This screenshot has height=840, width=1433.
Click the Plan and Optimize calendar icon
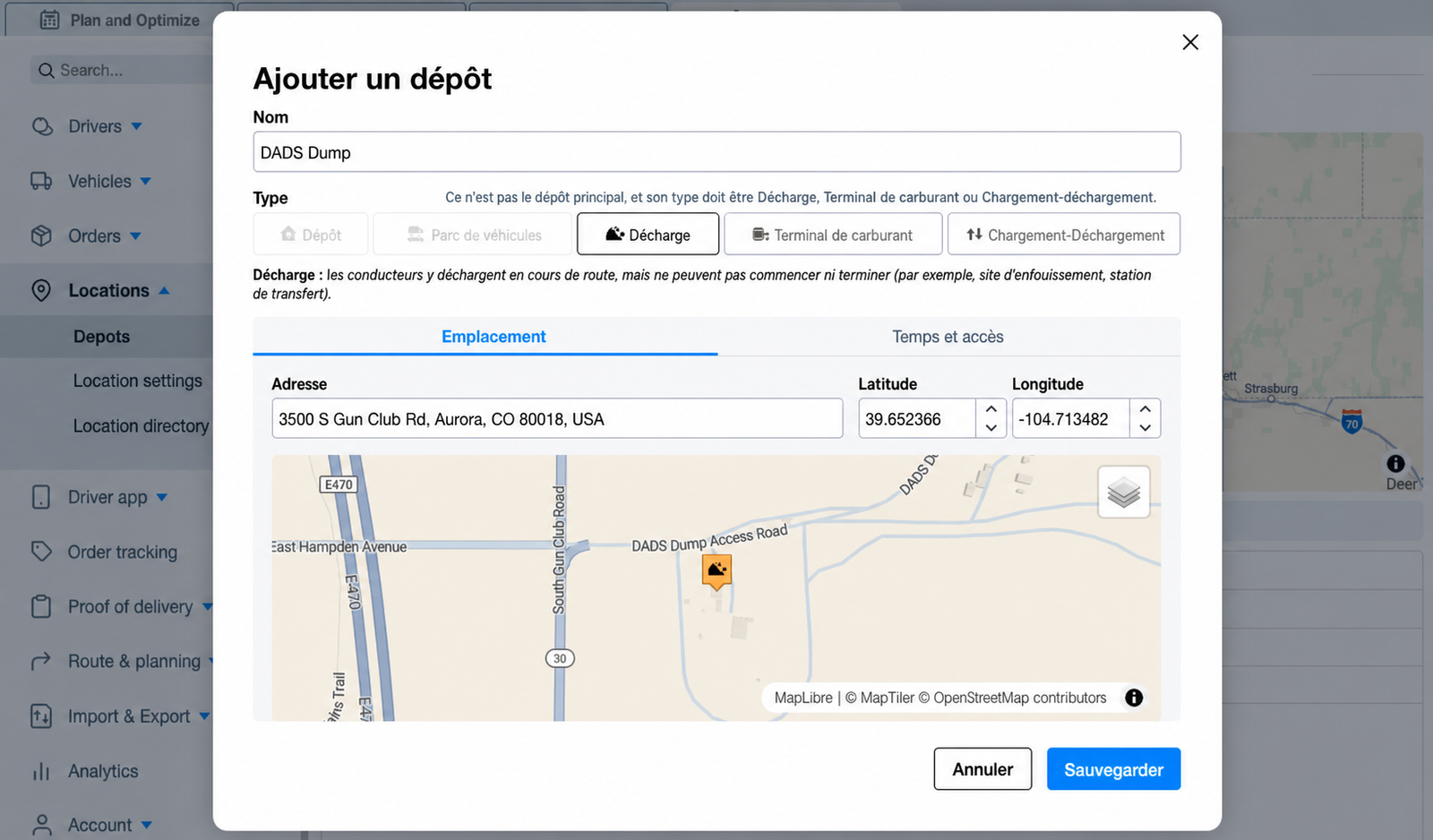(x=50, y=20)
